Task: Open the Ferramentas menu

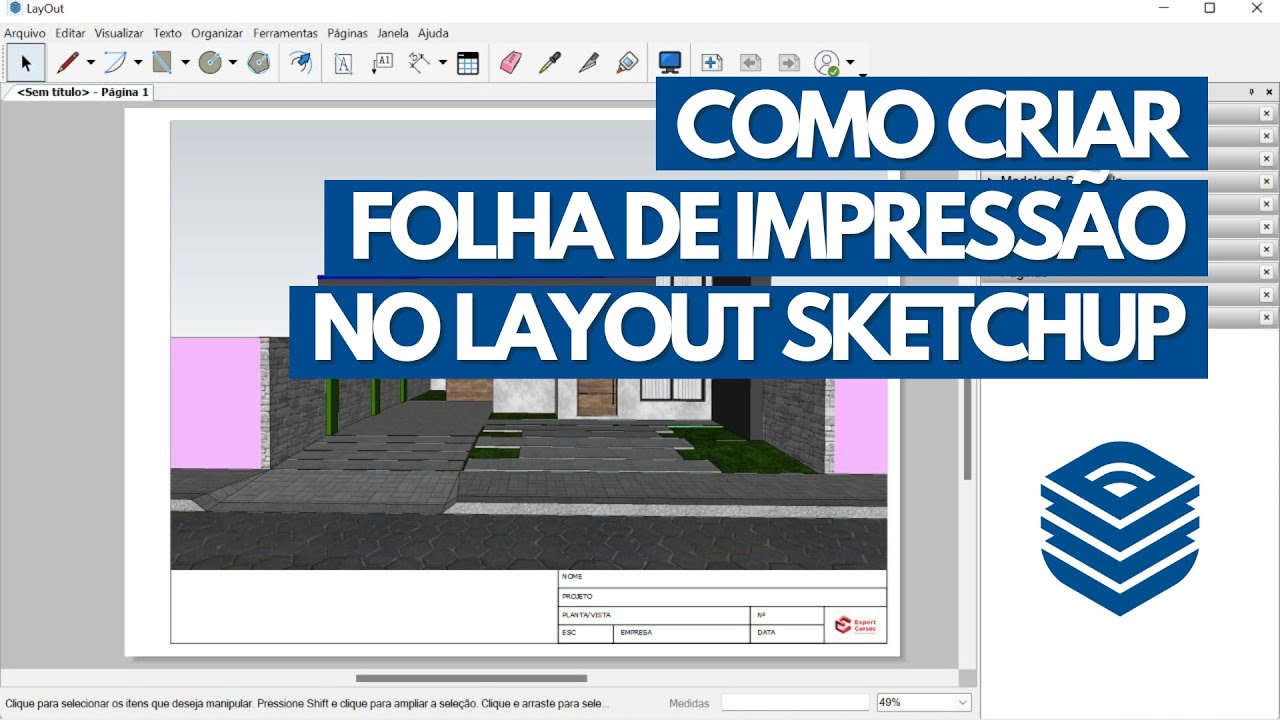Action: tap(285, 33)
